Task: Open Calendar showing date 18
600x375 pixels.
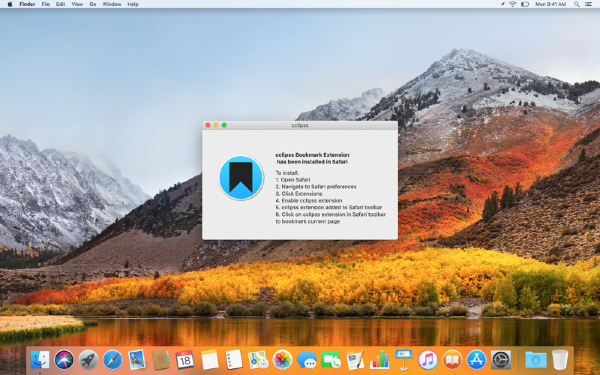Action: point(185,360)
